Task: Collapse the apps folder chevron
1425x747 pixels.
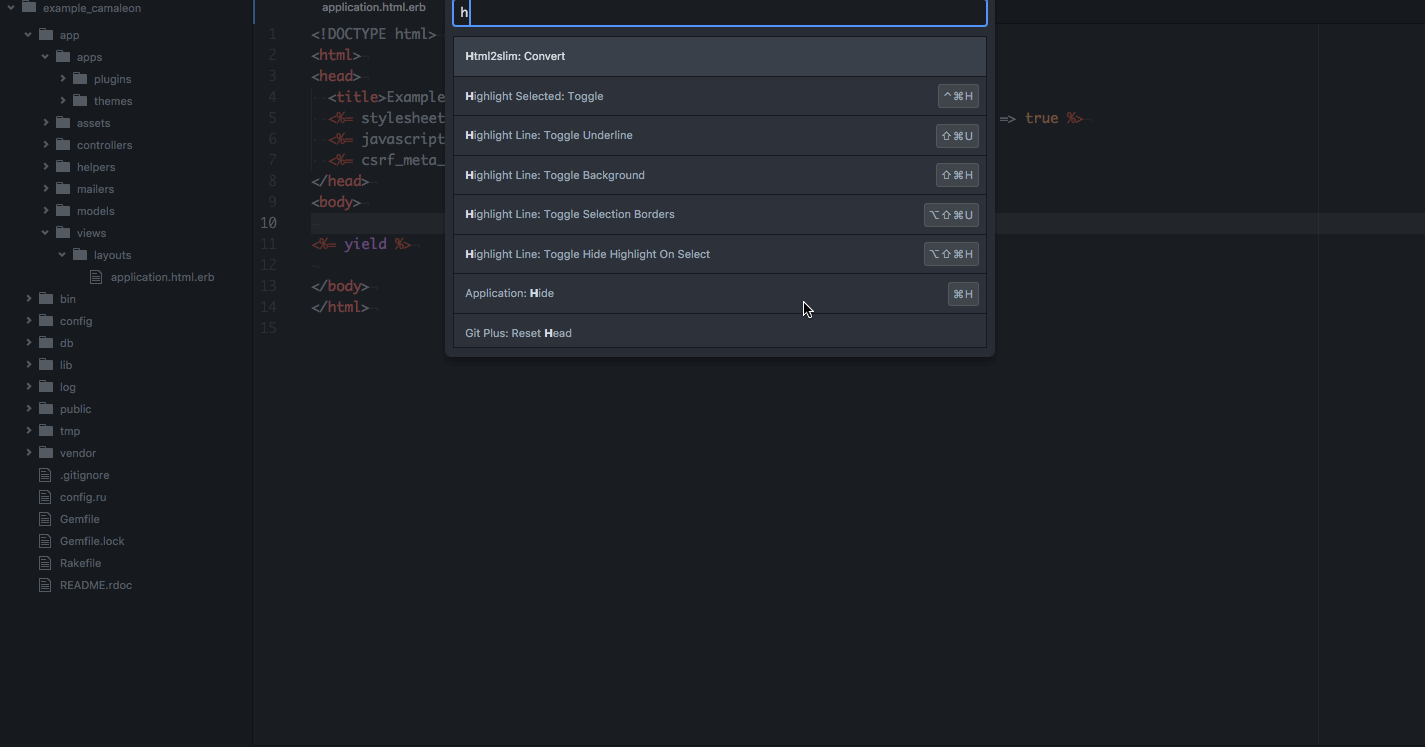Action: (46, 57)
